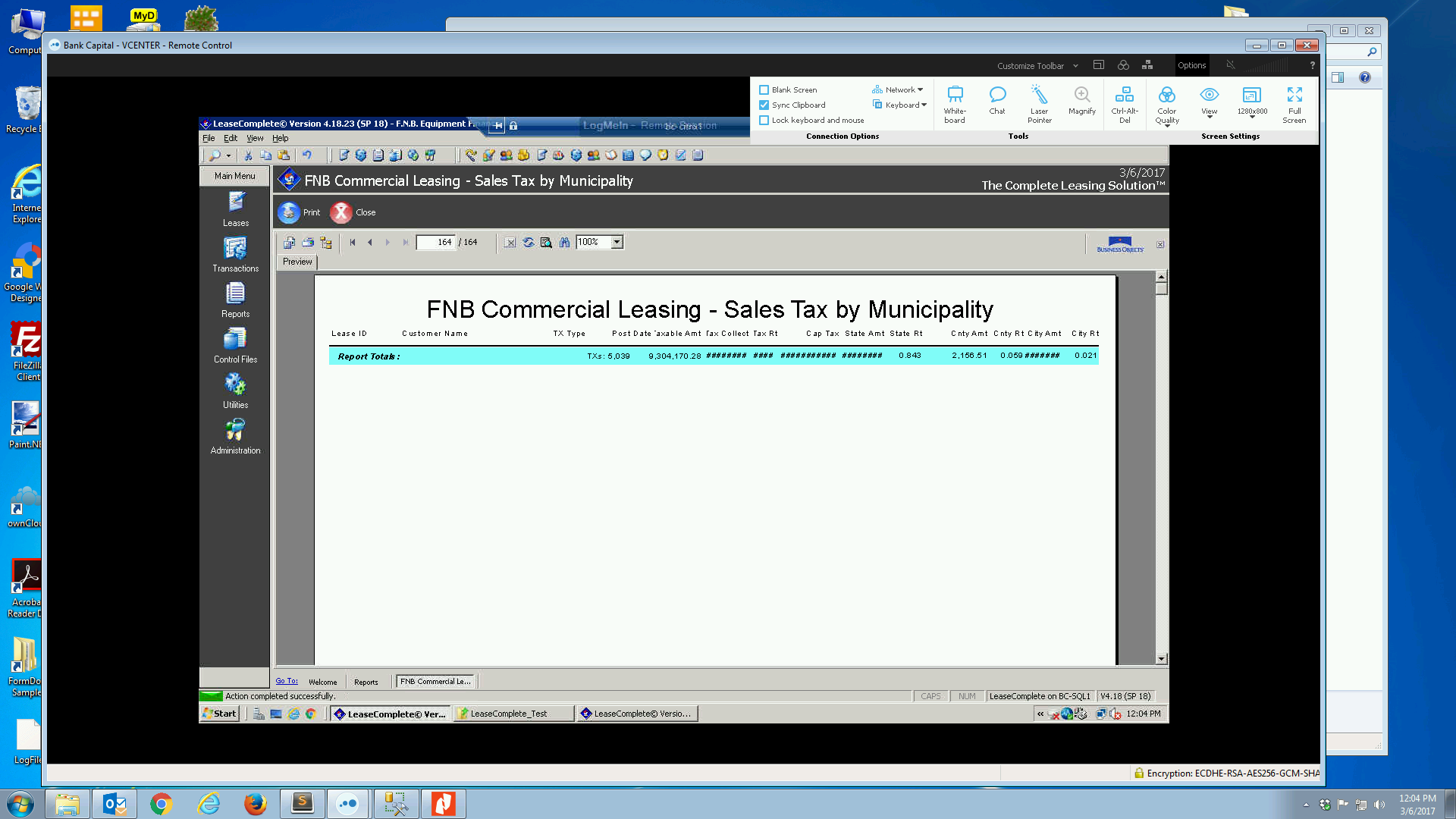Viewport: 1456px width, 819px height.
Task: Open Control Files in the sidebar
Action: 235,345
